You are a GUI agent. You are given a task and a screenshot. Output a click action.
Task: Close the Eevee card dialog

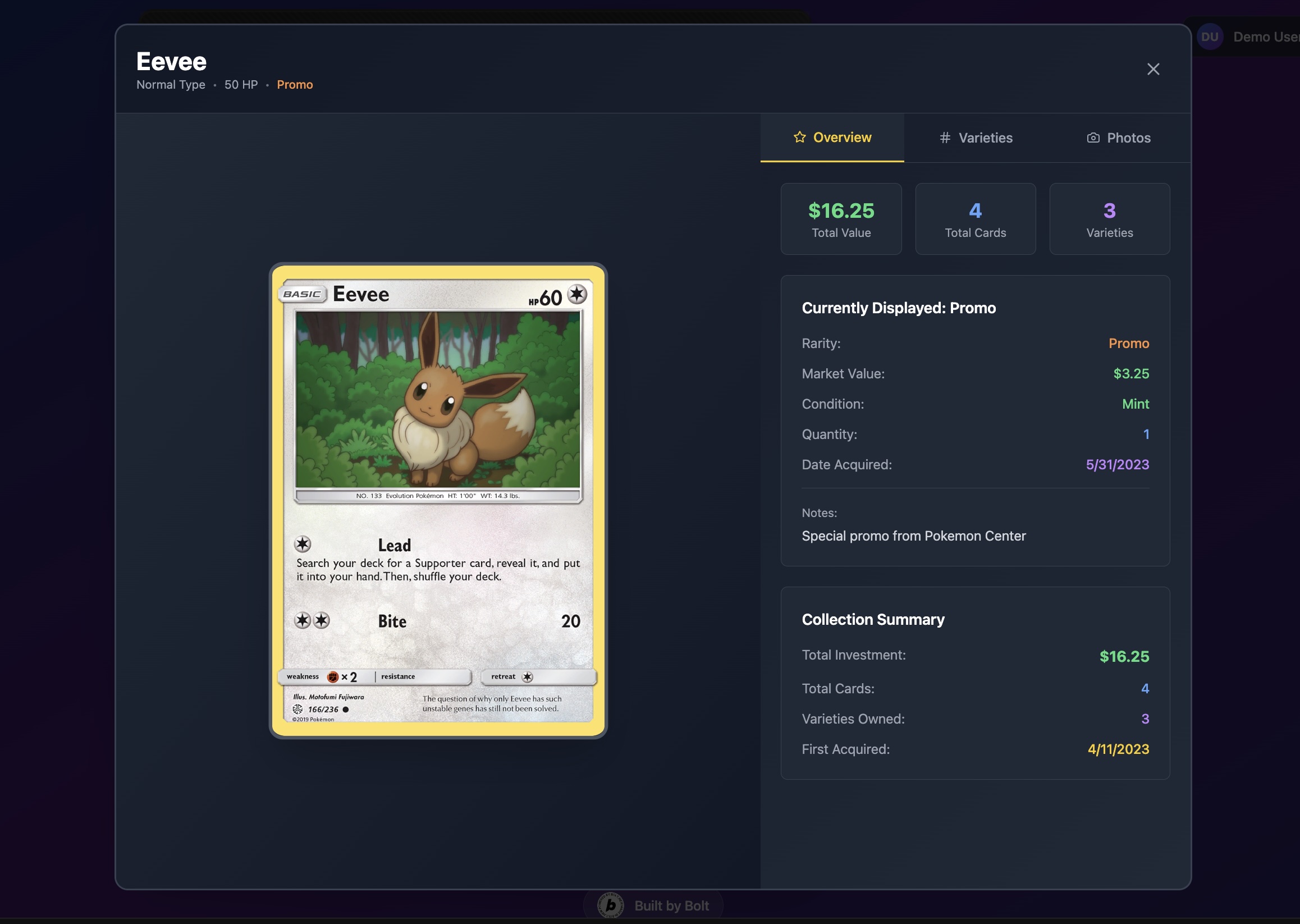pyautogui.click(x=1152, y=69)
